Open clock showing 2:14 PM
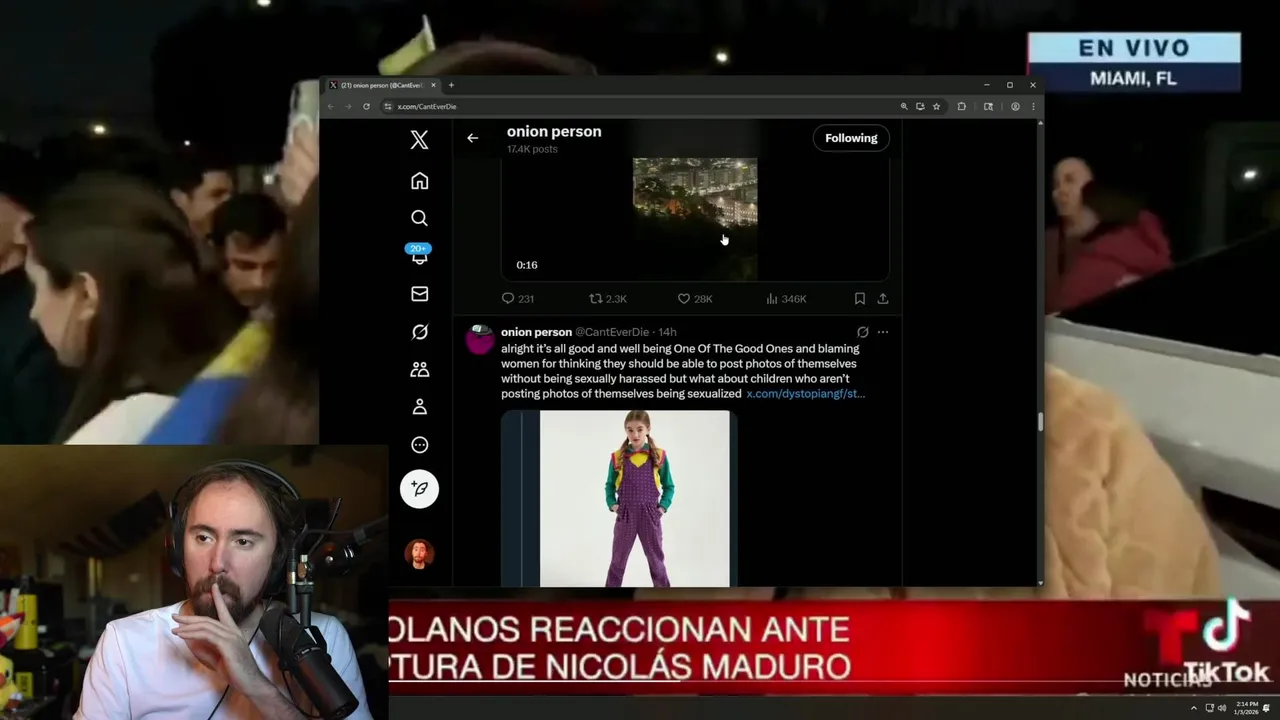The image size is (1280, 720). (1245, 708)
